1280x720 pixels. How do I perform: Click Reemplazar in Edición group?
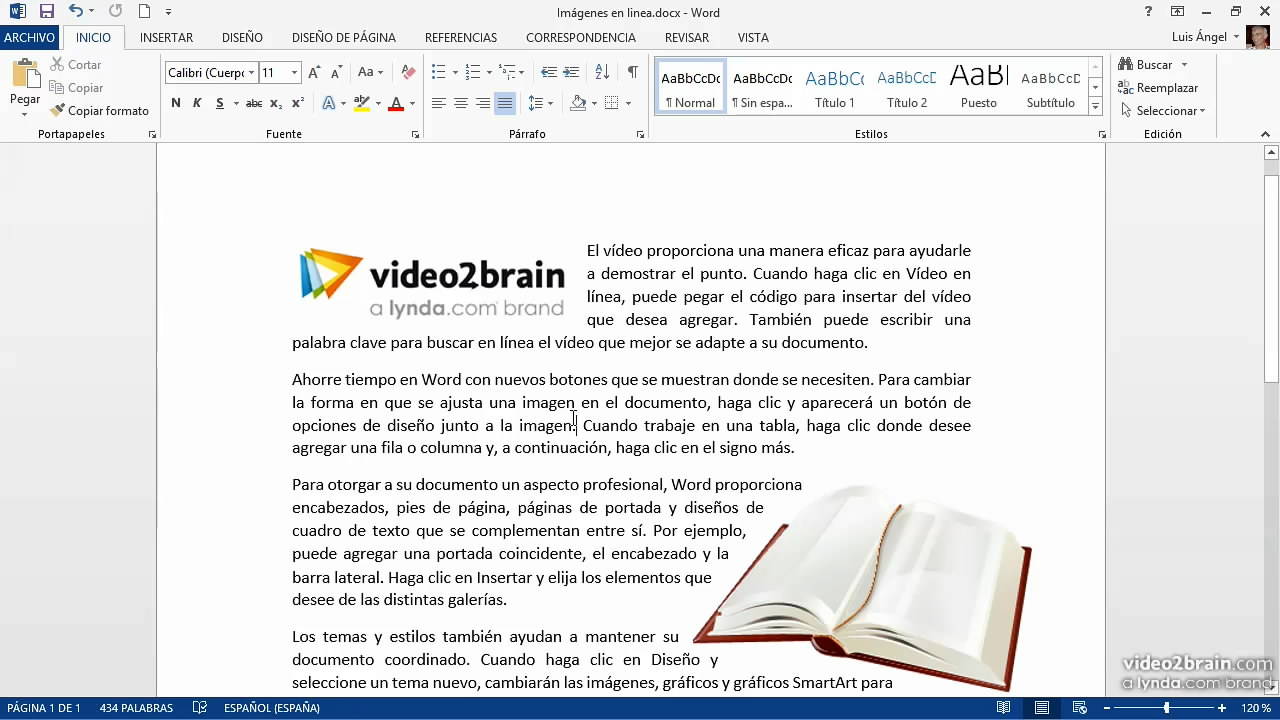coord(1158,88)
